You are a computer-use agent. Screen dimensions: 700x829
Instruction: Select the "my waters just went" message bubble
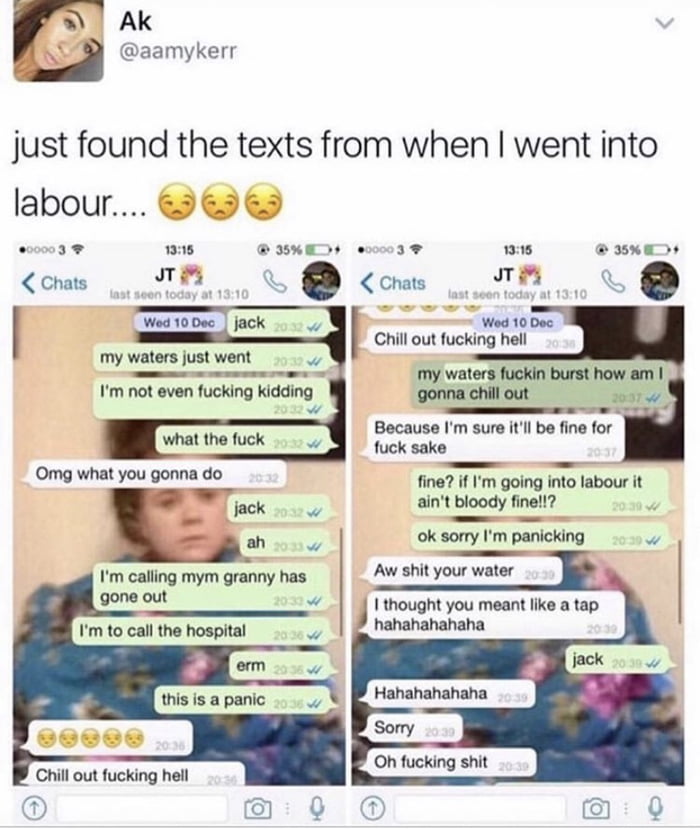pos(211,358)
